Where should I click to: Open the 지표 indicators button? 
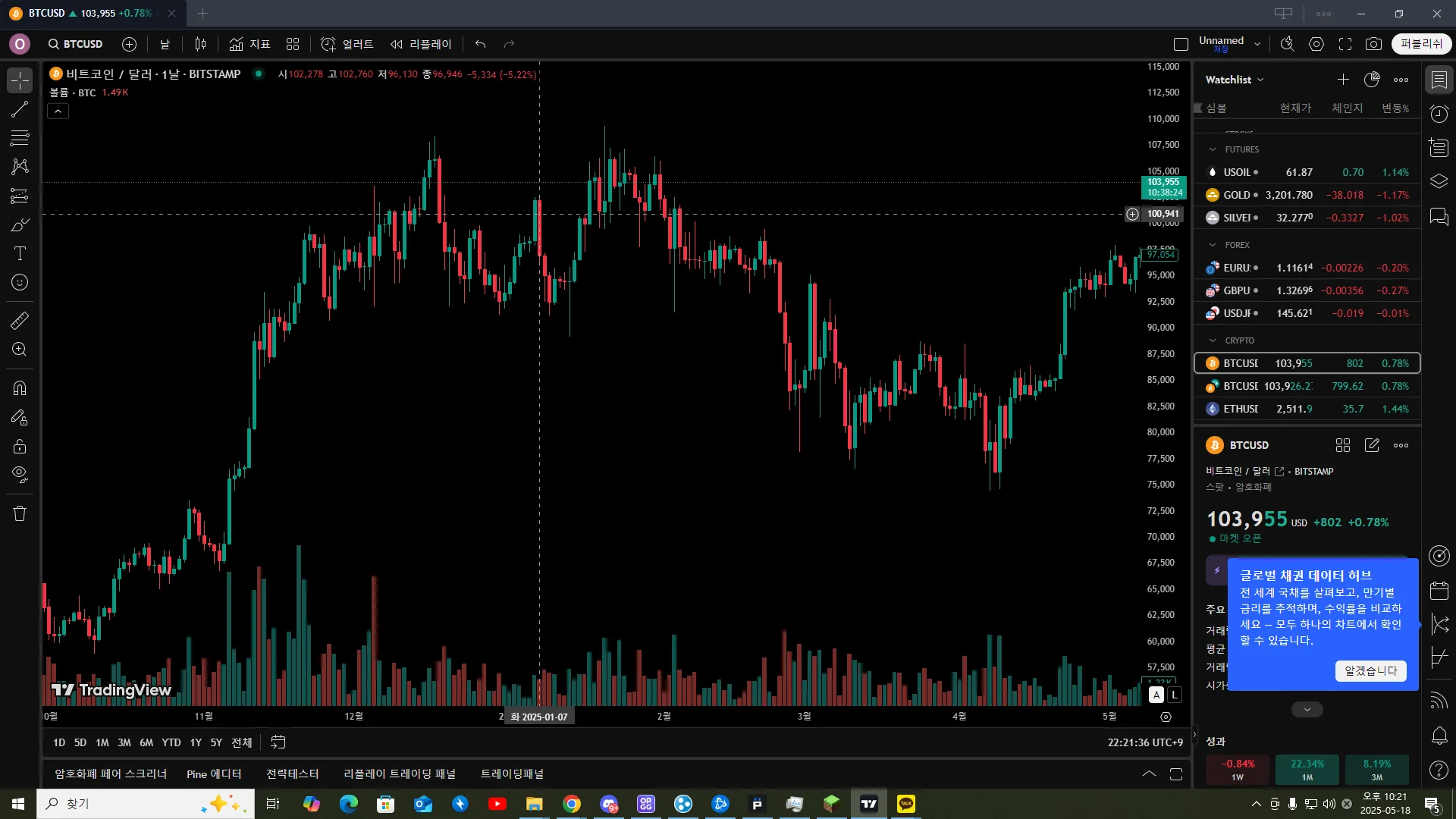click(x=250, y=44)
